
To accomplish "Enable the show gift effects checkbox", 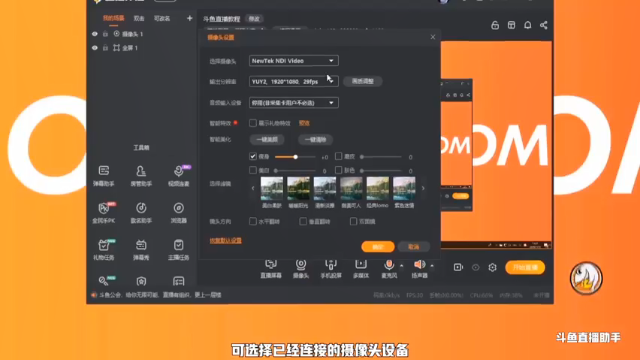I will (x=253, y=123).
